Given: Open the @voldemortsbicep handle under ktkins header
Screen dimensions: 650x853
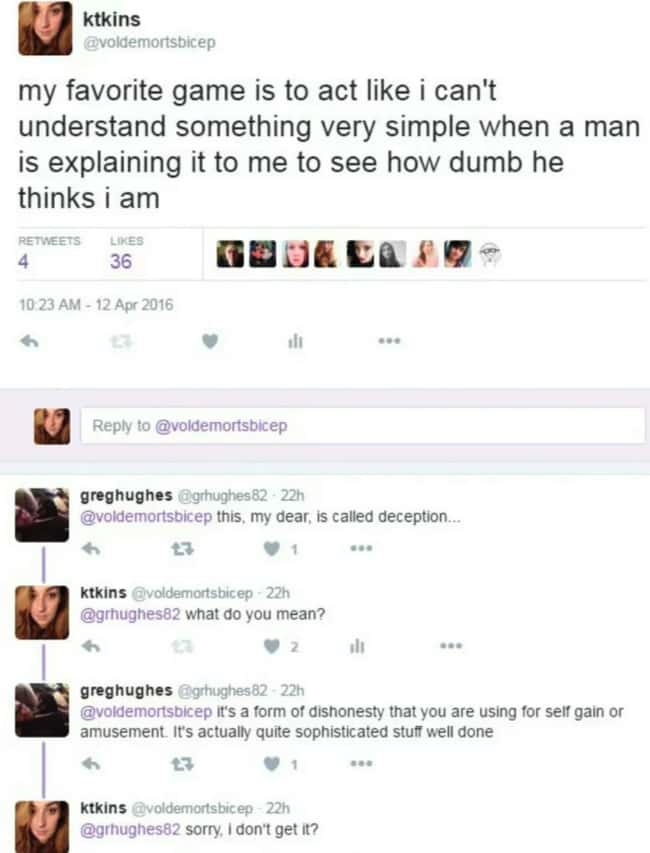Looking at the screenshot, I should click(x=148, y=42).
